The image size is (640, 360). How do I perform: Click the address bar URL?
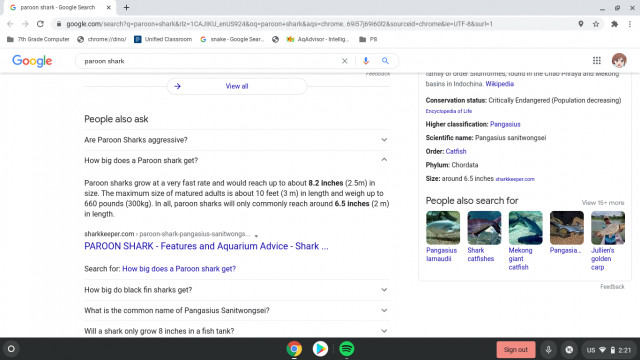[279, 24]
